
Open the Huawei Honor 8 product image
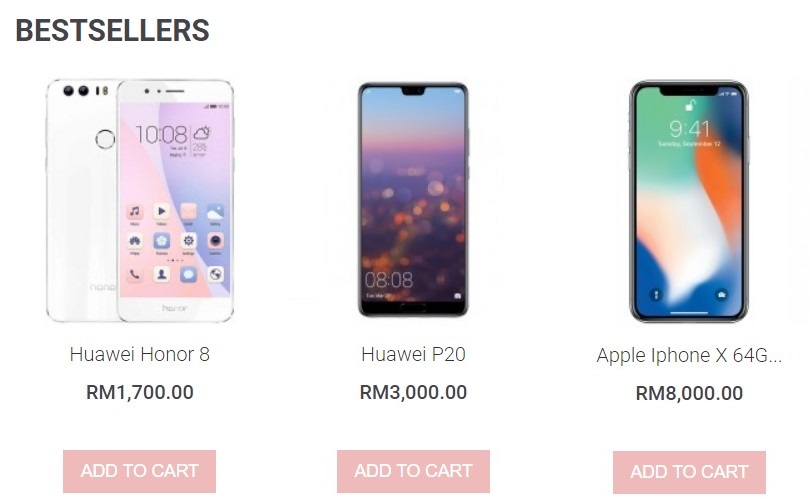[139, 200]
